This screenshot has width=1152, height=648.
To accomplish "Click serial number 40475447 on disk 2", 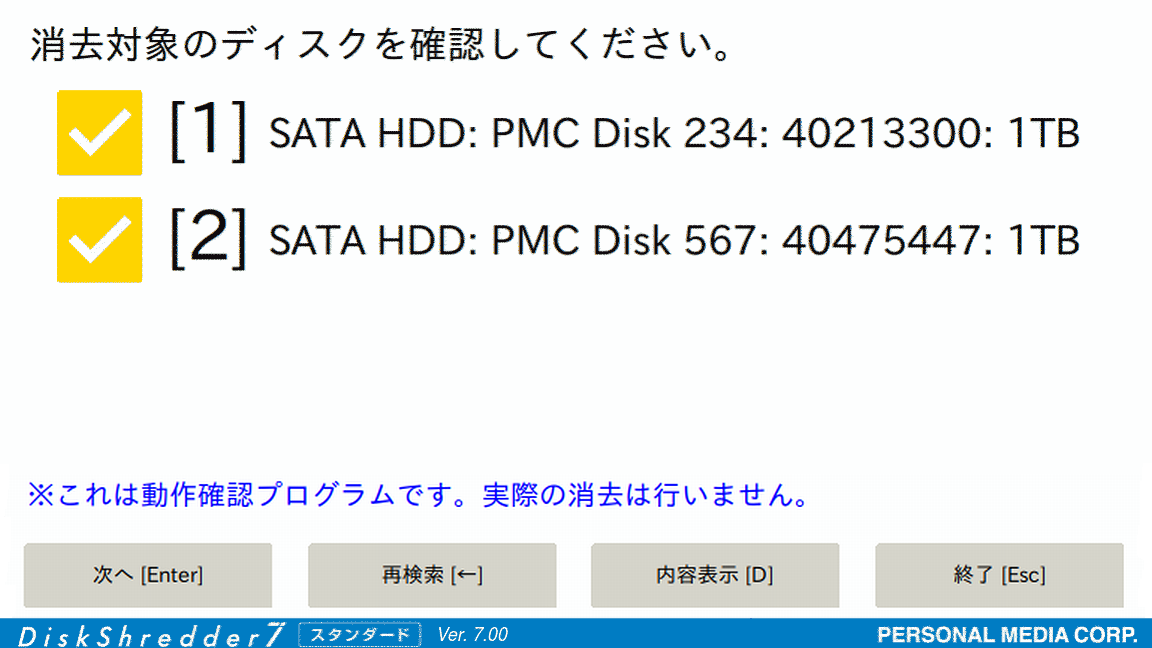I will pos(881,241).
